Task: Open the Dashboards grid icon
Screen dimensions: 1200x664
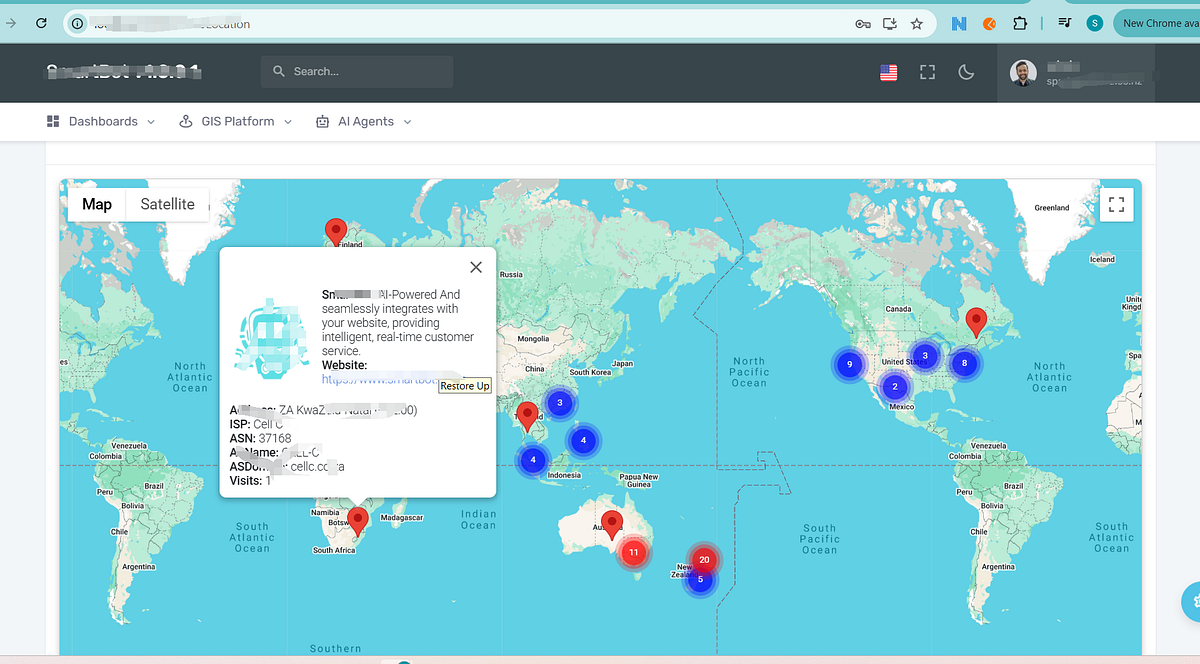Action: 52,121
